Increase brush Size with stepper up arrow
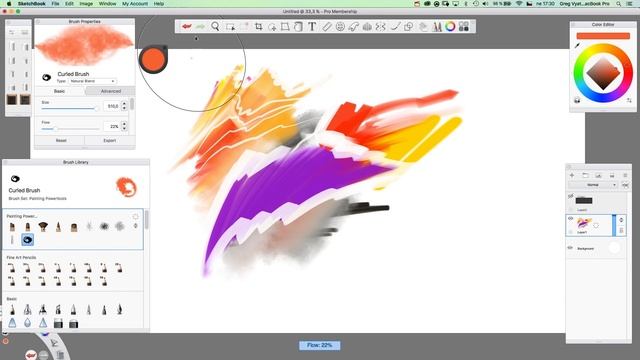Viewport: 640px width, 360px height. tap(124, 104)
